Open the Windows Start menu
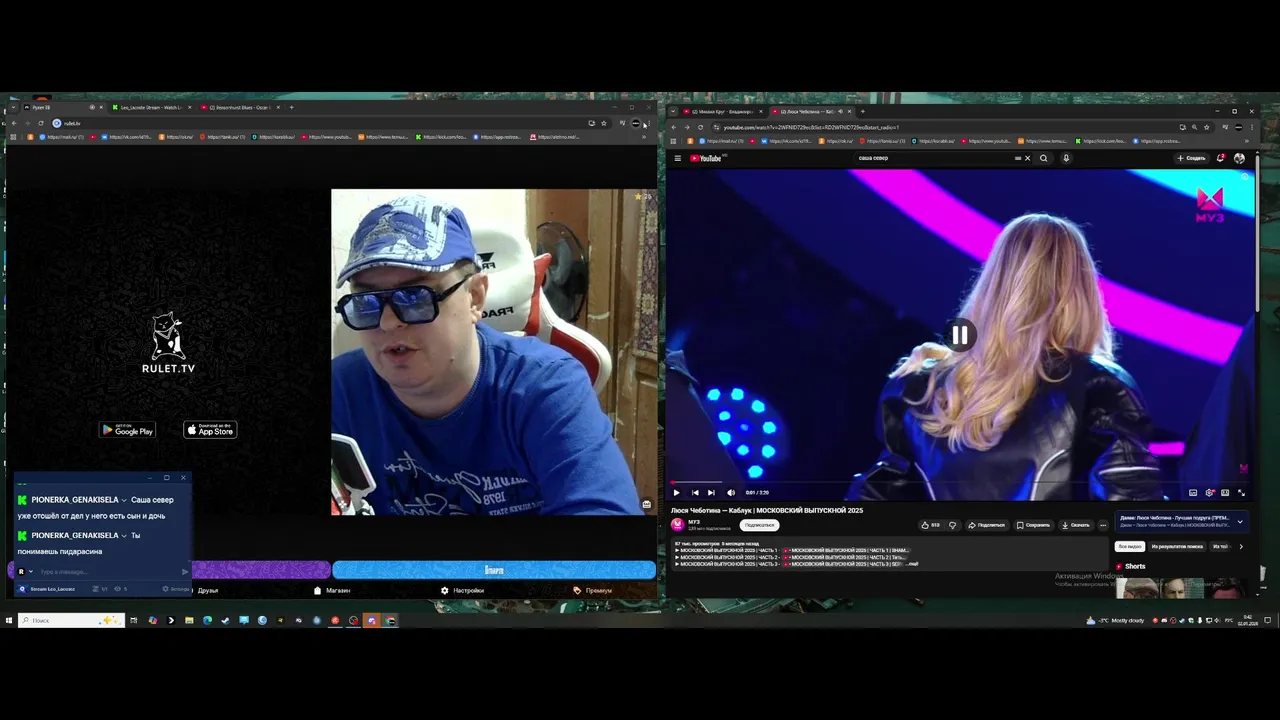The image size is (1280, 720). click(8, 620)
